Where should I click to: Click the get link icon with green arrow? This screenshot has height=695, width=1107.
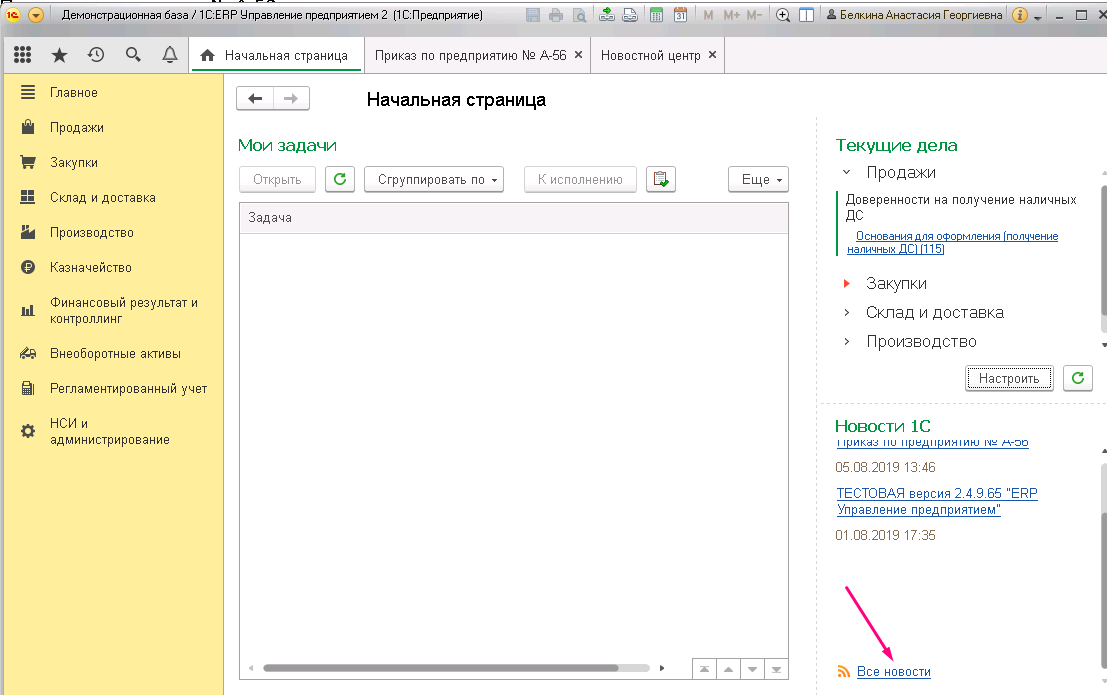[x=606, y=14]
